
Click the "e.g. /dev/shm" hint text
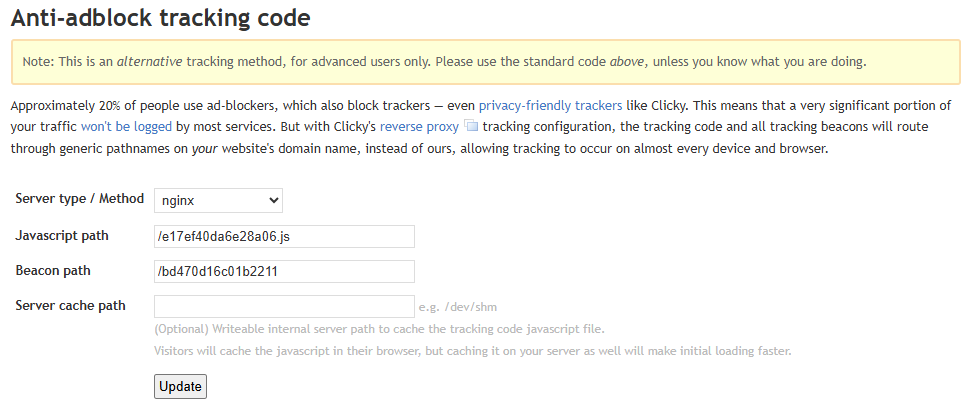465,307
